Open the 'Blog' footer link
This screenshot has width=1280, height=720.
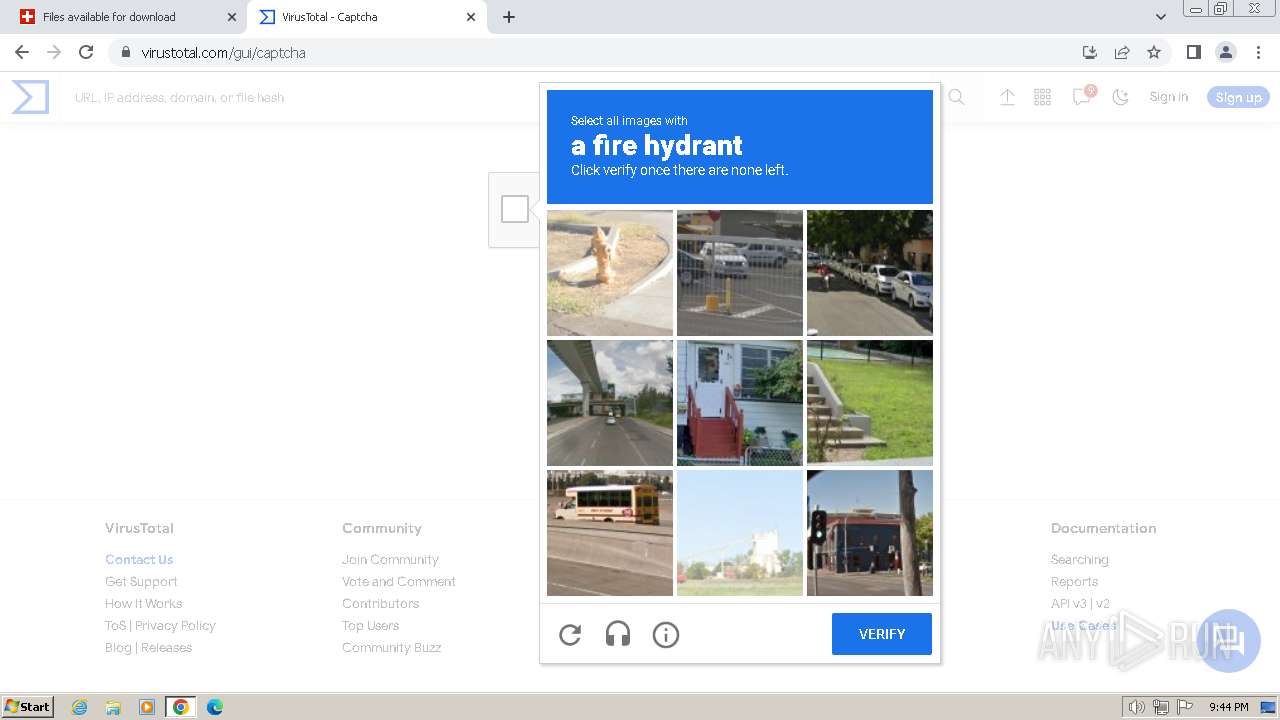point(118,647)
